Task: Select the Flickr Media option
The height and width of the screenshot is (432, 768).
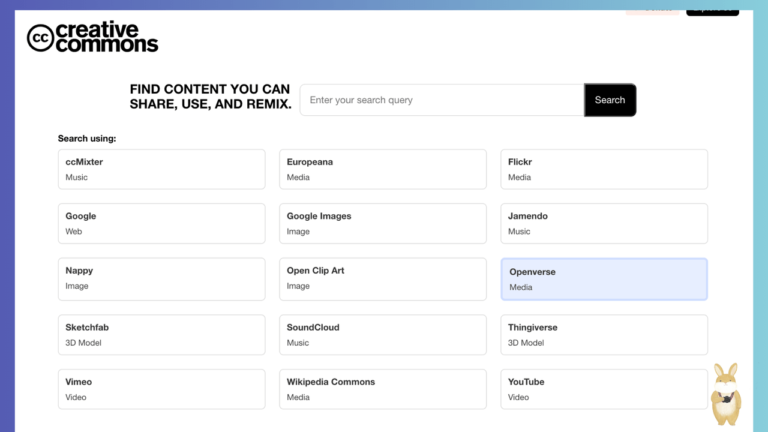Action: tap(604, 169)
